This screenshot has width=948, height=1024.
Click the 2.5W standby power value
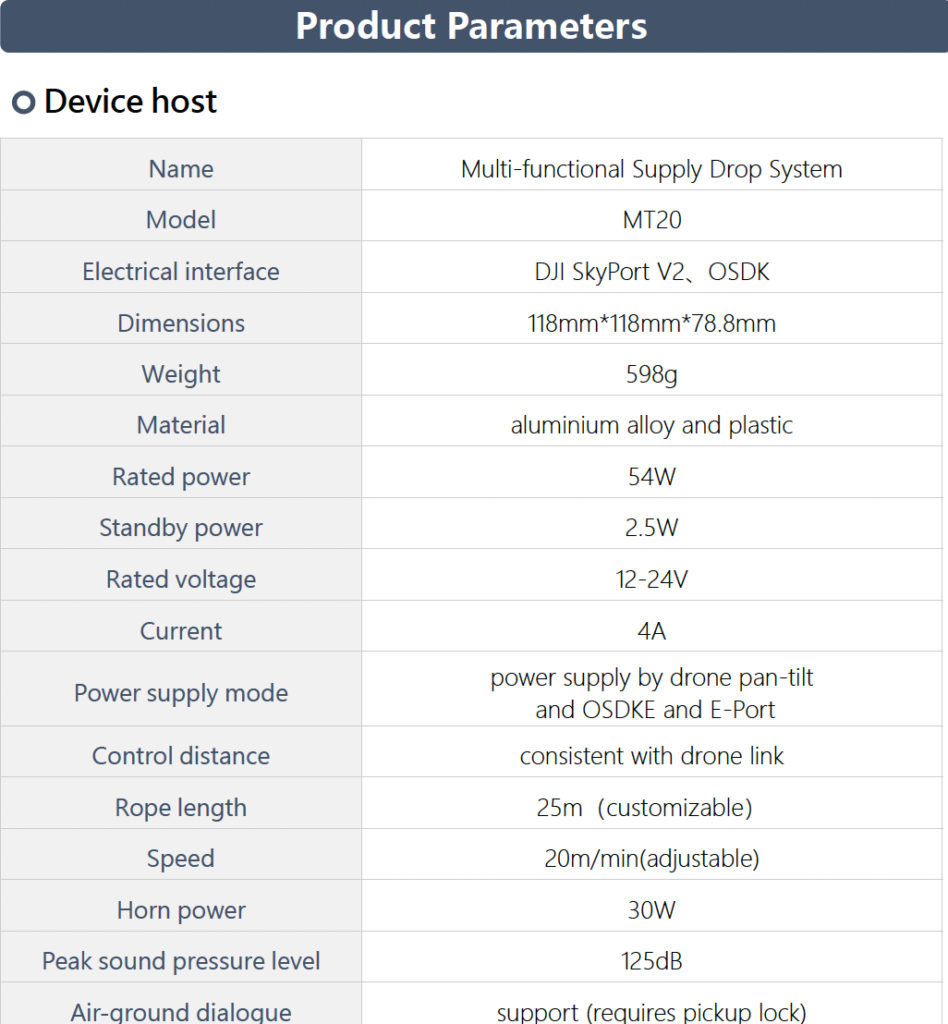pyautogui.click(x=651, y=528)
